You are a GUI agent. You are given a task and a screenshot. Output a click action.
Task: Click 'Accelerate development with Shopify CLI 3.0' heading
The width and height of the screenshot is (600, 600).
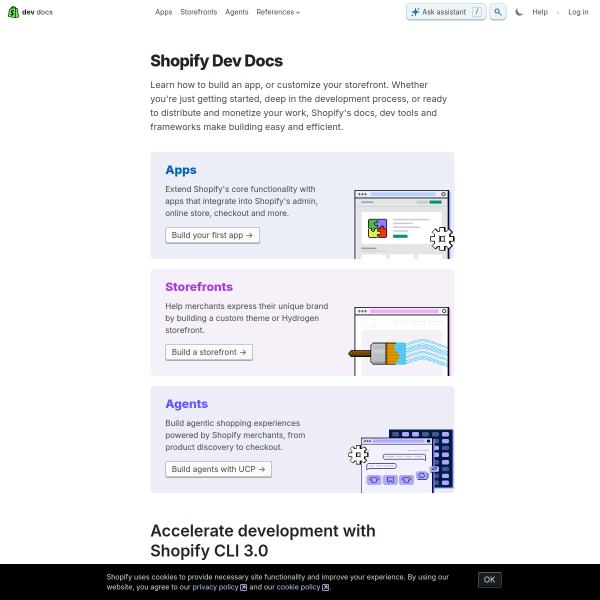pyautogui.click(x=263, y=541)
